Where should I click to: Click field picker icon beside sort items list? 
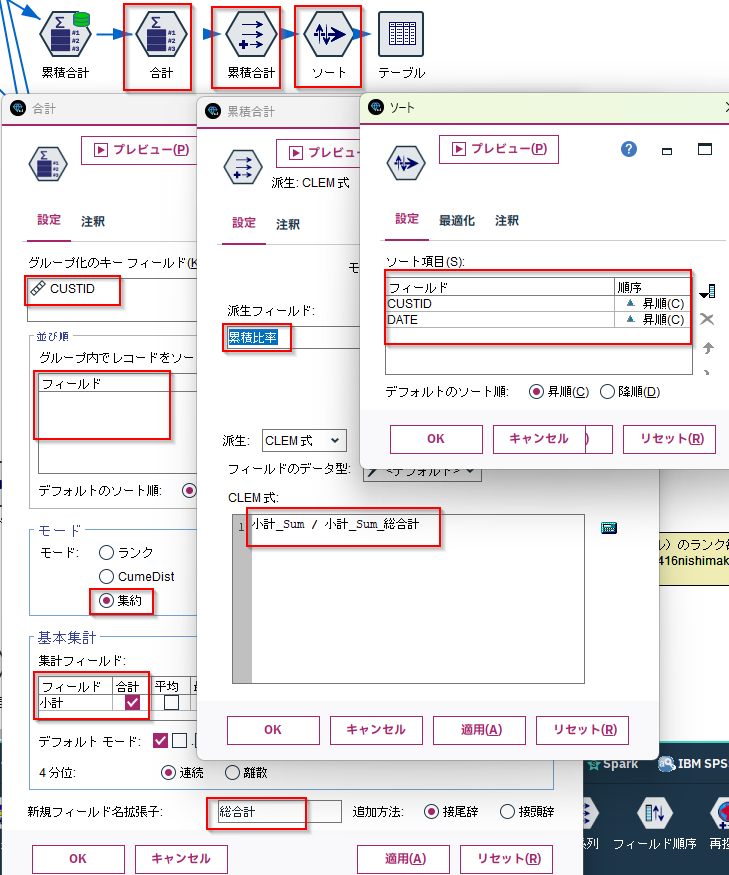(x=707, y=291)
